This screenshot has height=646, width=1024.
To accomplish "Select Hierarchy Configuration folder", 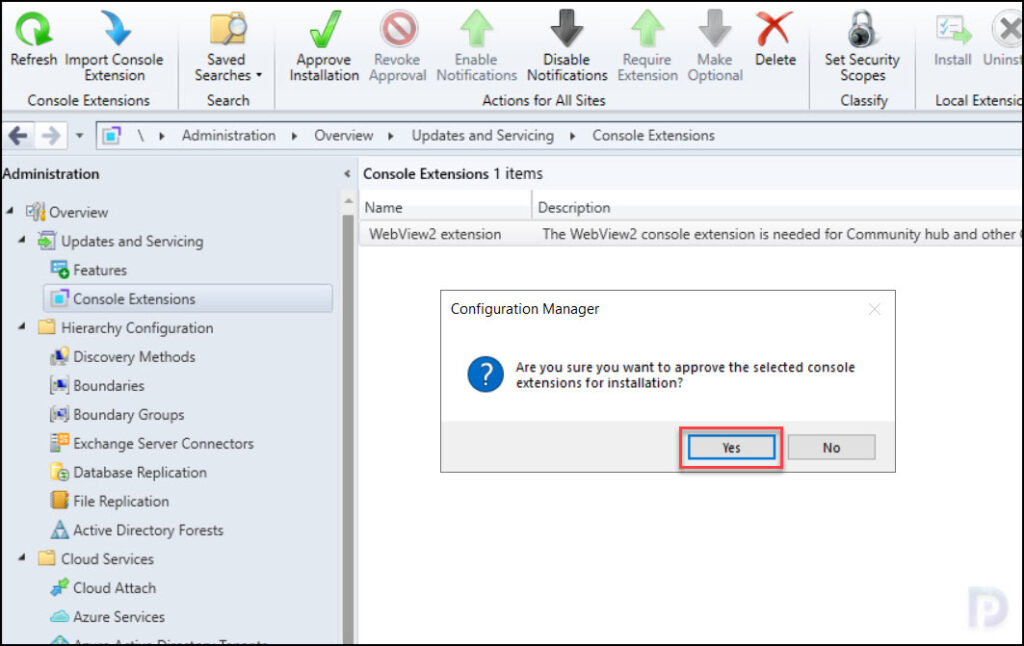I will click(x=137, y=328).
